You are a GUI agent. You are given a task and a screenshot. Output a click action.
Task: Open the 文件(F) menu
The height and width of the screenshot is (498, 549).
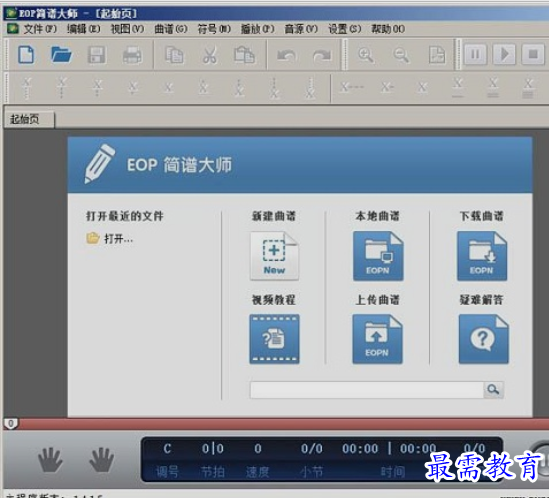pos(40,29)
